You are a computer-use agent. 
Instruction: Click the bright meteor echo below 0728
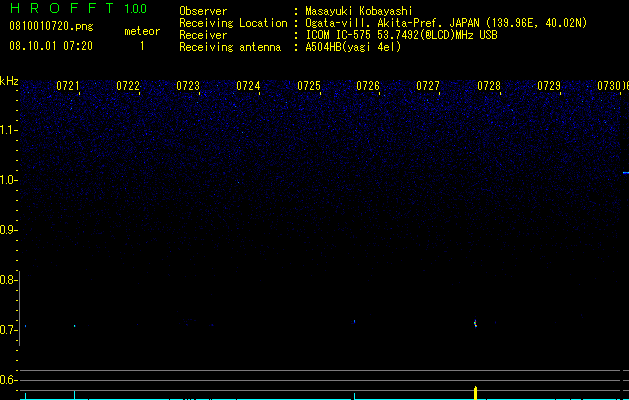pyautogui.click(x=475, y=323)
